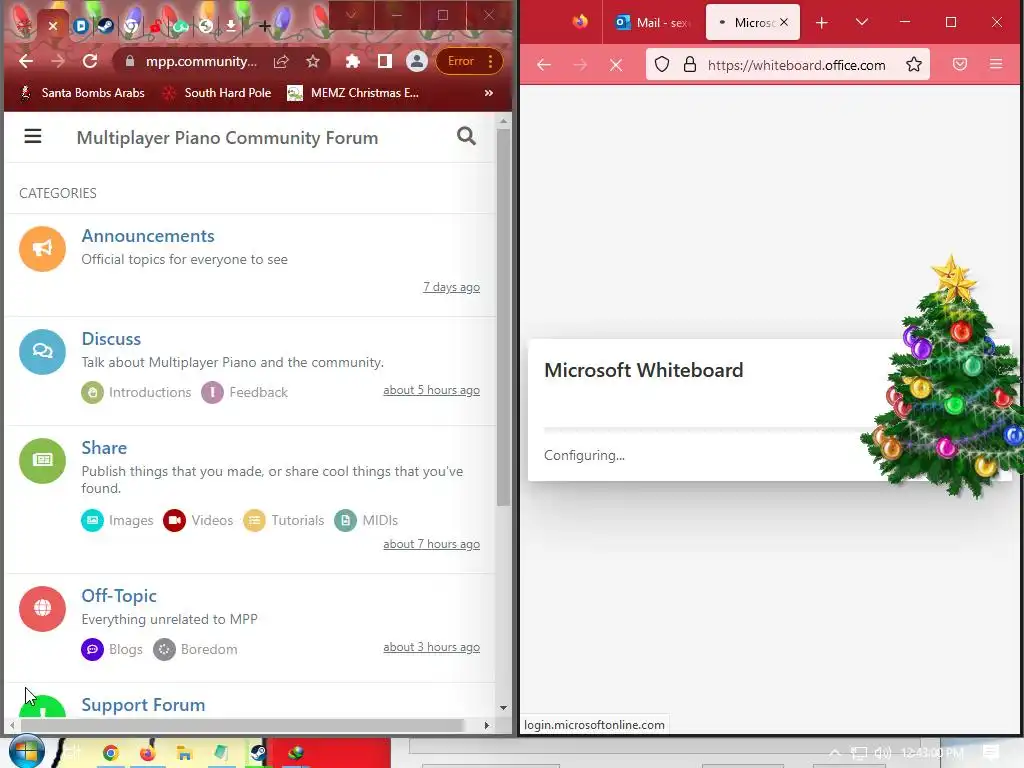Save page to Pocket in Firefox
1024x768 pixels.
point(960,65)
